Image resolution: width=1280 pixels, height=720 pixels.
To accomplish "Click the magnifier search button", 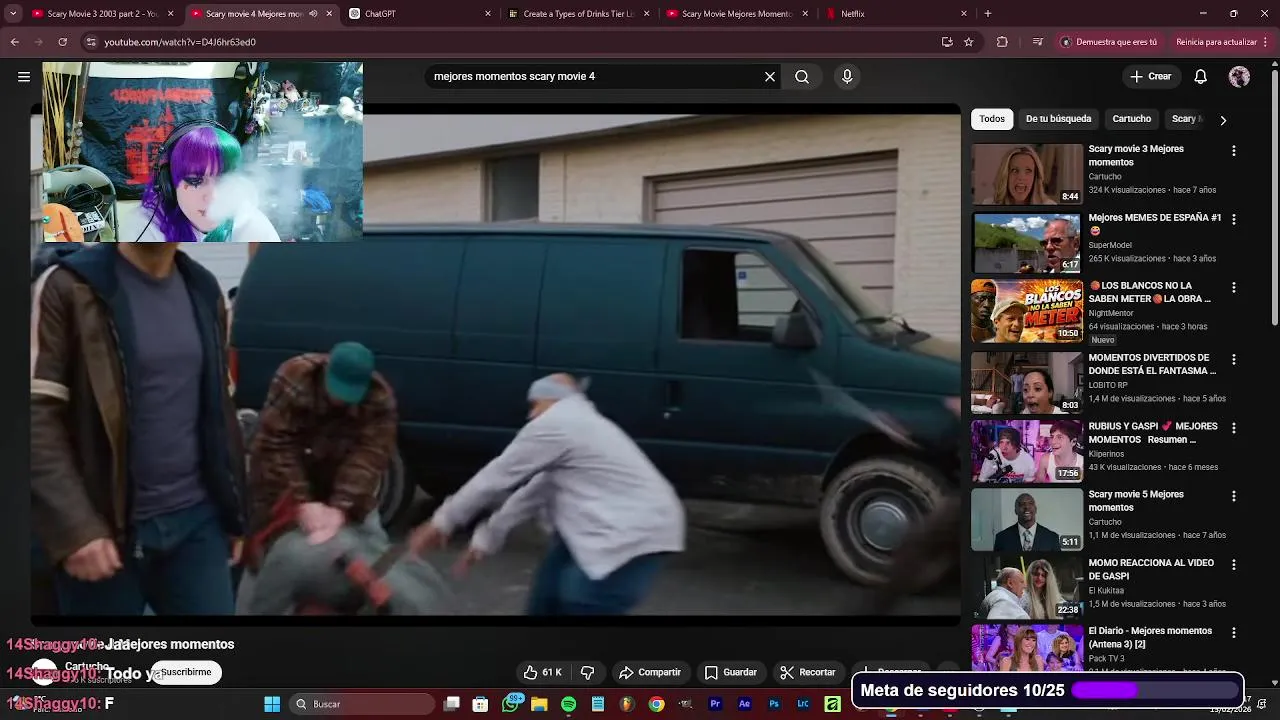I will click(802, 77).
